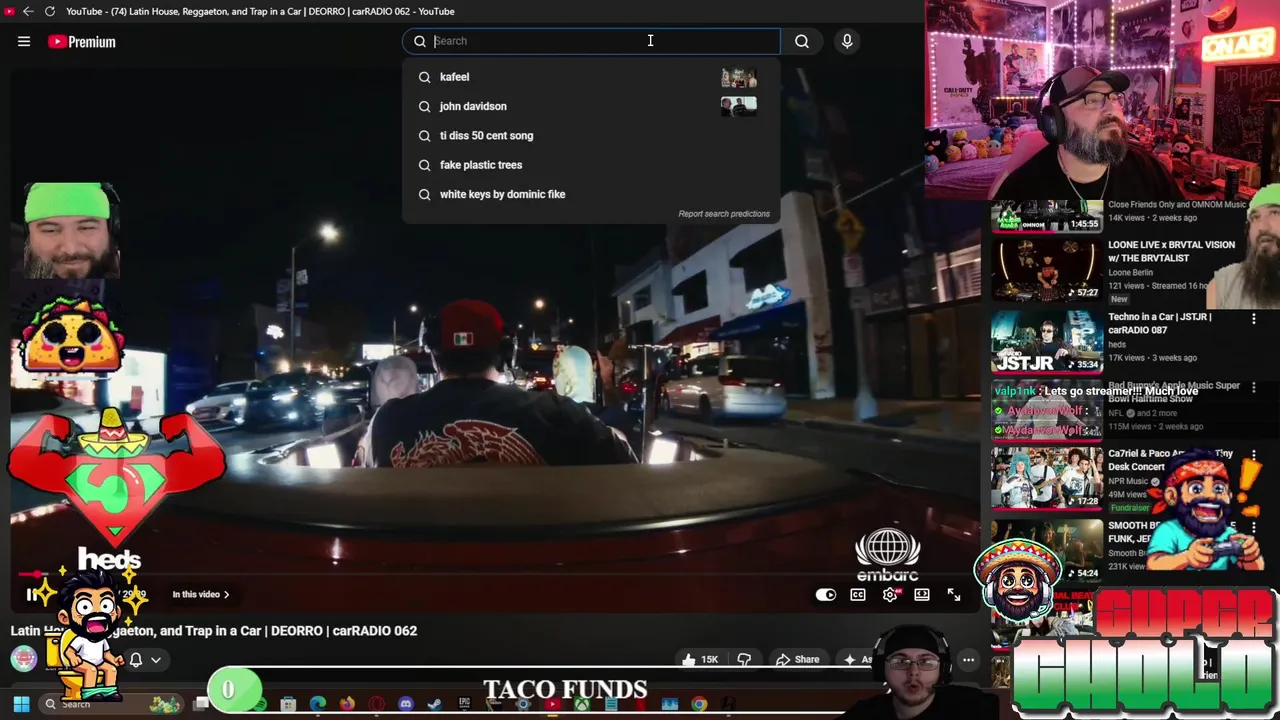Start voice search with the microphone
The image size is (1280, 720).
click(x=847, y=41)
